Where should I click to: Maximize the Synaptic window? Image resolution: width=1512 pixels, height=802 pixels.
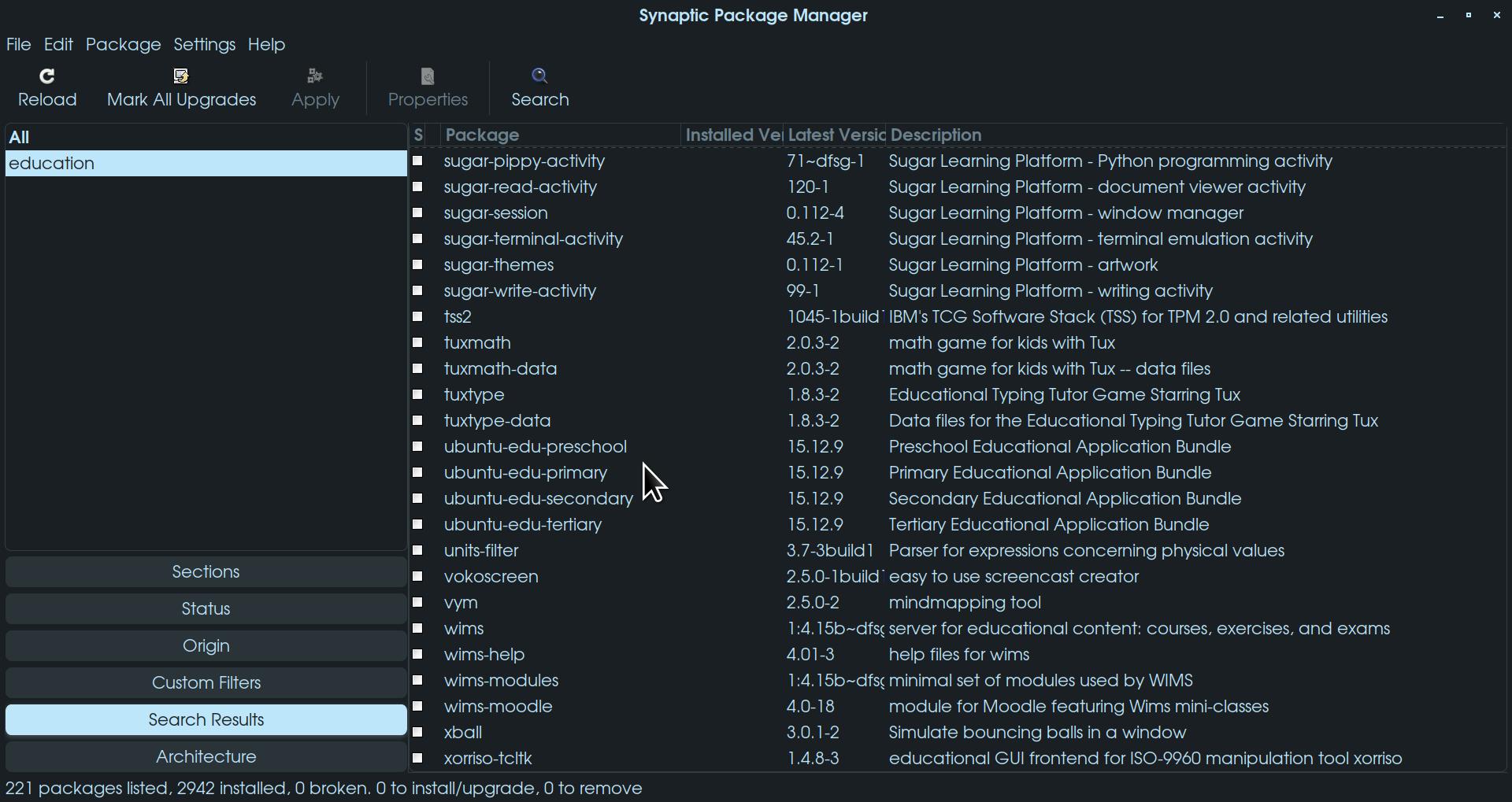pyautogui.click(x=1469, y=16)
